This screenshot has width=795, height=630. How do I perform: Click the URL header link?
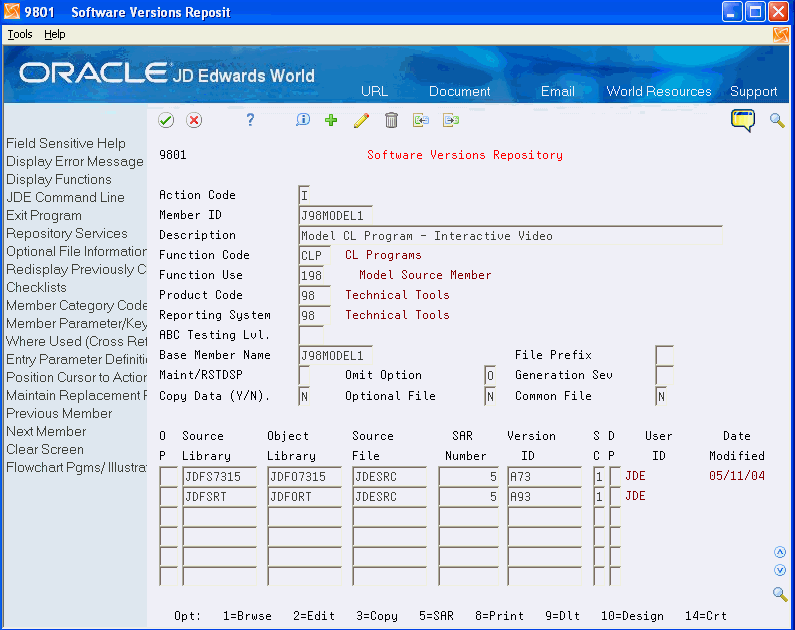375,91
